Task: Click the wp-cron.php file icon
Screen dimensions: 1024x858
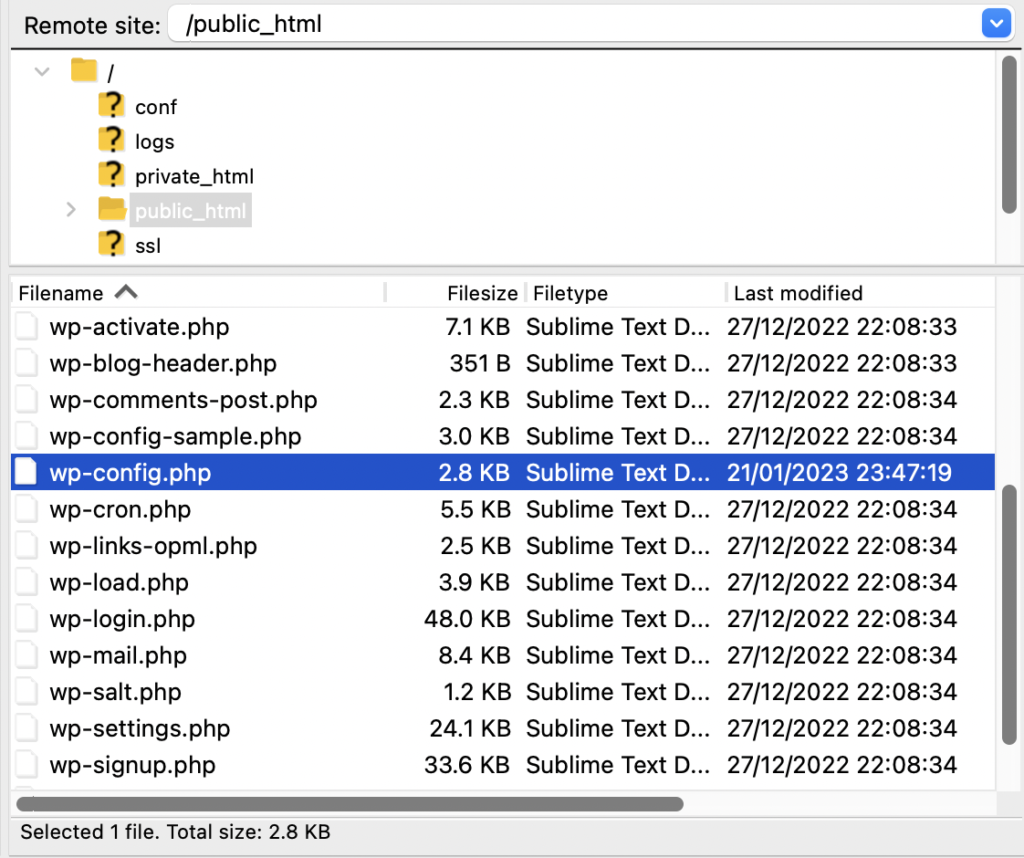Action: (26, 509)
